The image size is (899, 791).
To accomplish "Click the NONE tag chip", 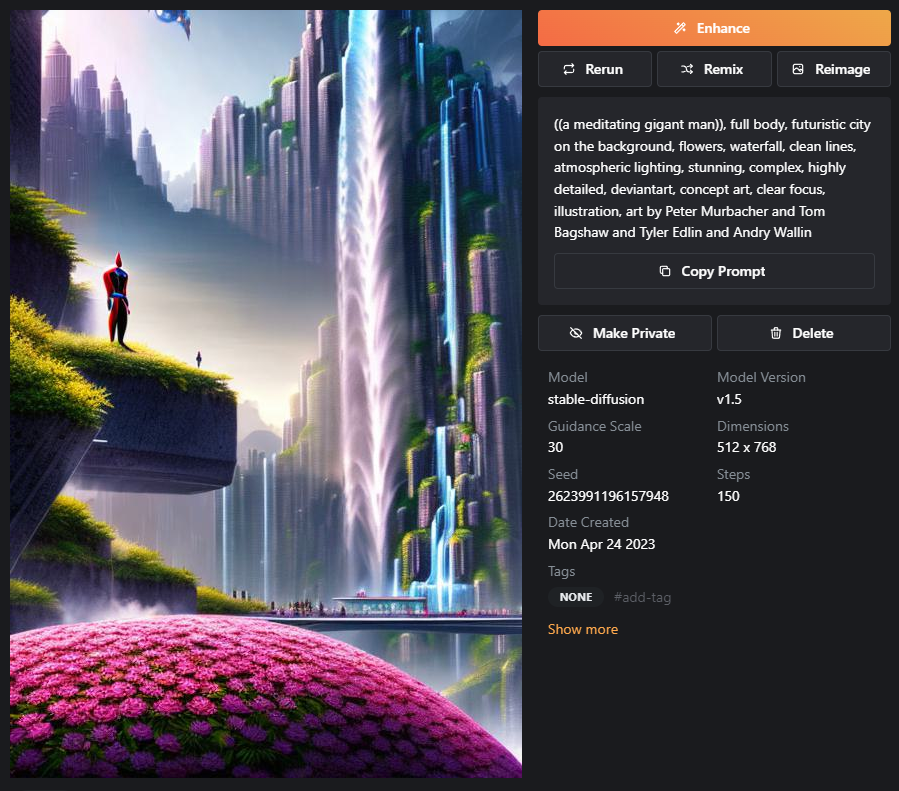I will click(x=576, y=597).
